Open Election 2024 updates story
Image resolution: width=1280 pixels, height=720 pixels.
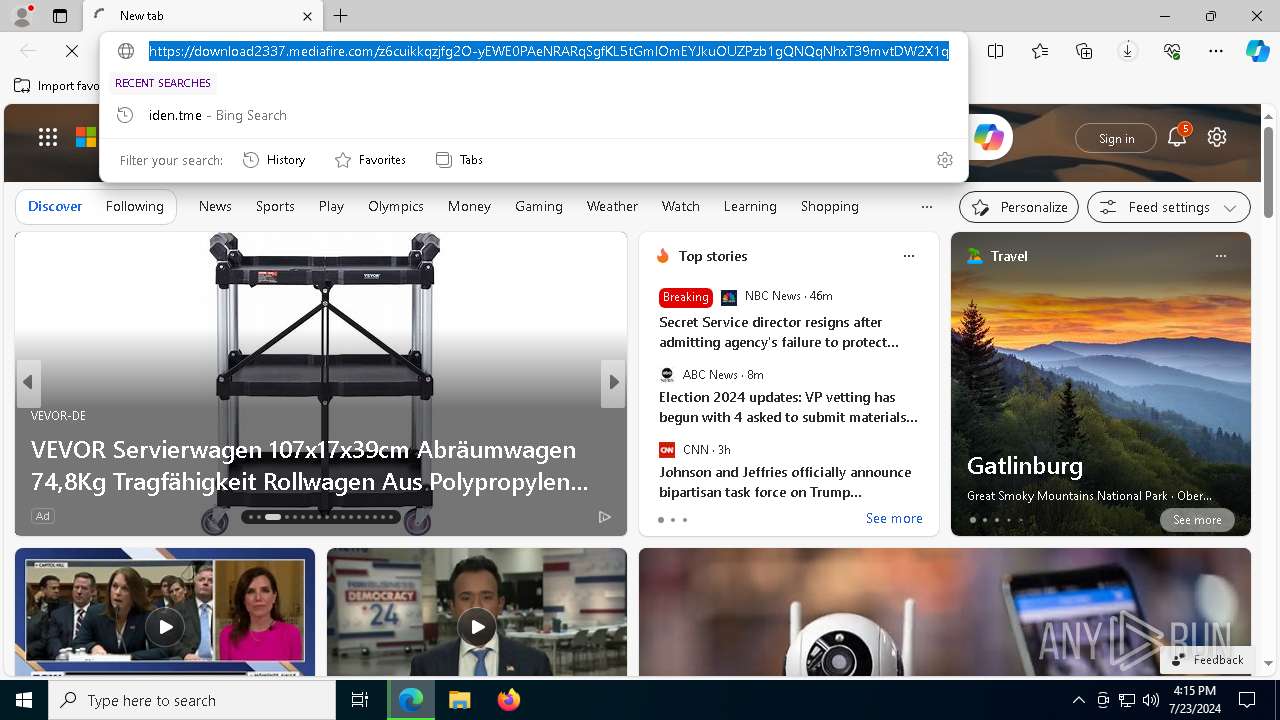click(788, 407)
